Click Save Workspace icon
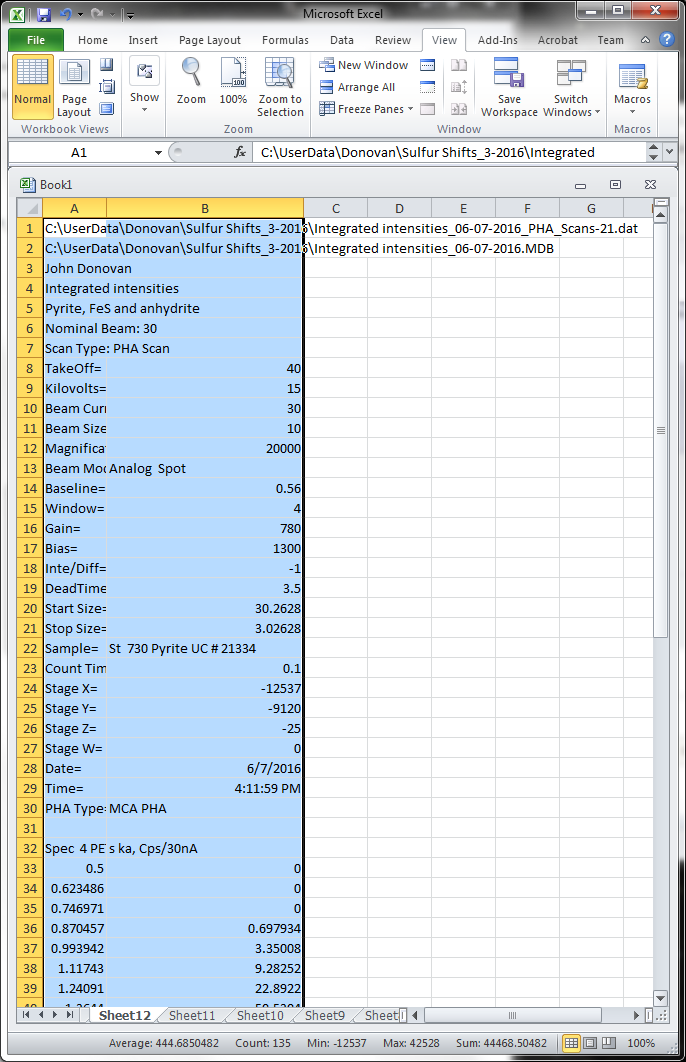The height and width of the screenshot is (1062, 686). pos(509,87)
